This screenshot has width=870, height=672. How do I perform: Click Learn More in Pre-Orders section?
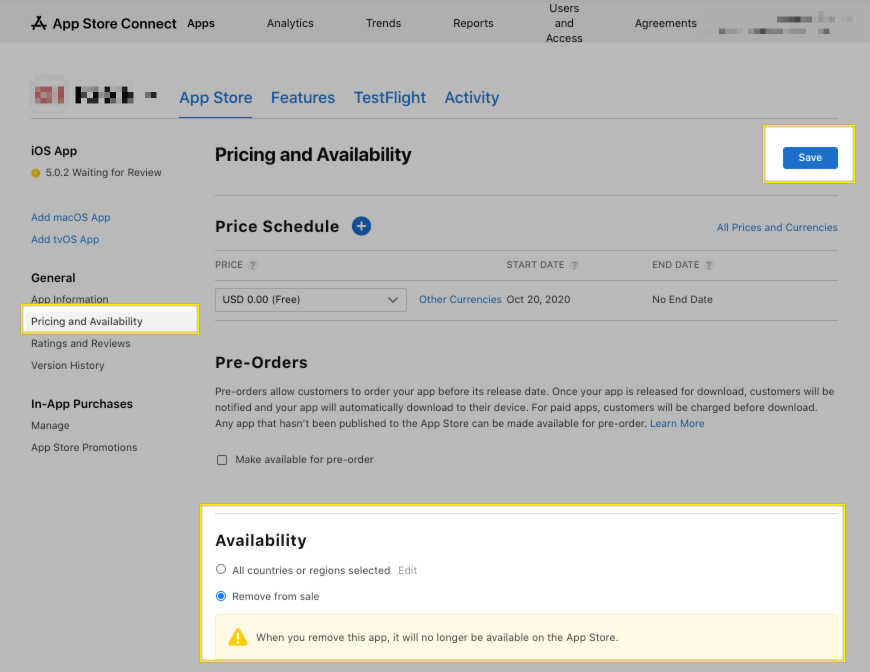(677, 424)
